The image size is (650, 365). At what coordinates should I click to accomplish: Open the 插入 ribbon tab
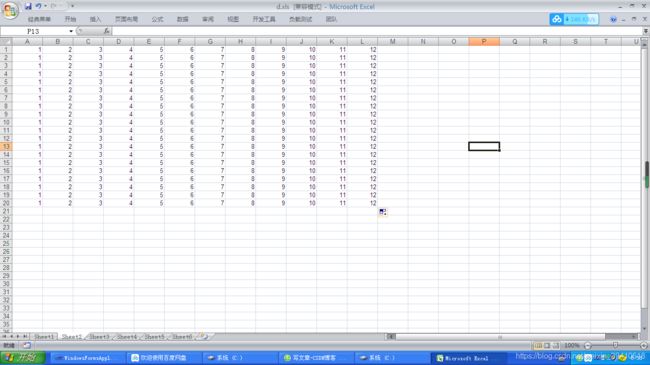(x=95, y=19)
